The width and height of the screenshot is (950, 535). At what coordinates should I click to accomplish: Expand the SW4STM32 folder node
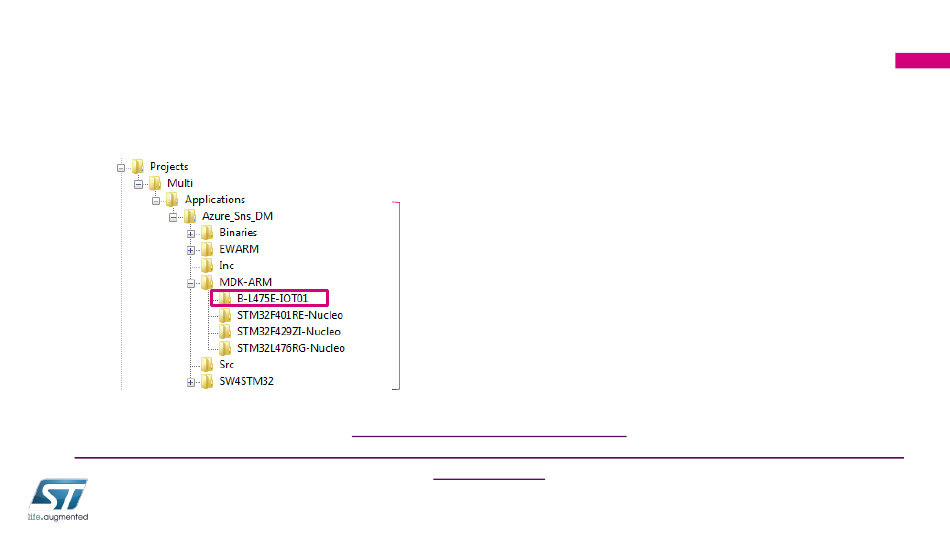(191, 382)
